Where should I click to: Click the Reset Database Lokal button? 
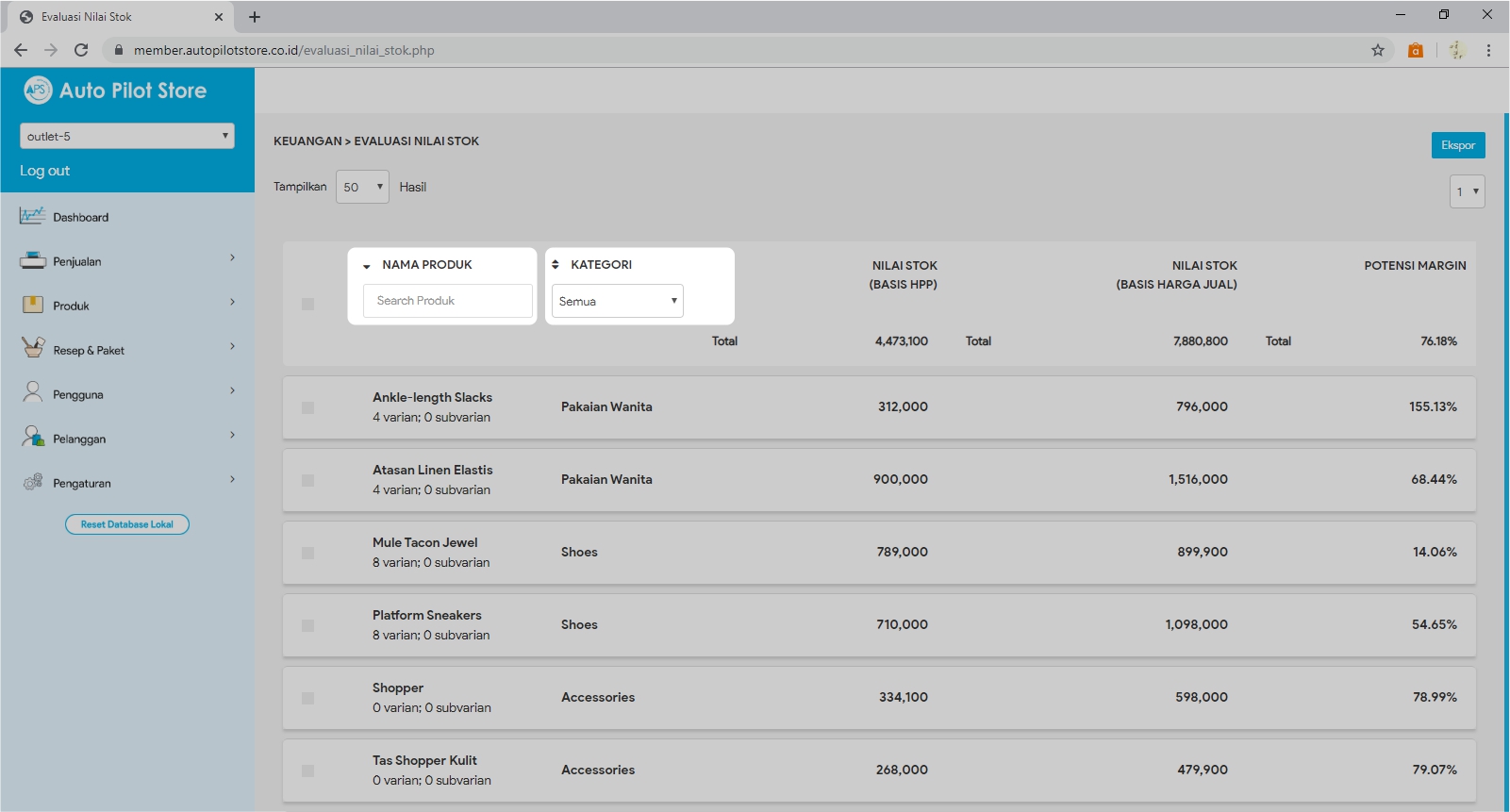coord(127,524)
